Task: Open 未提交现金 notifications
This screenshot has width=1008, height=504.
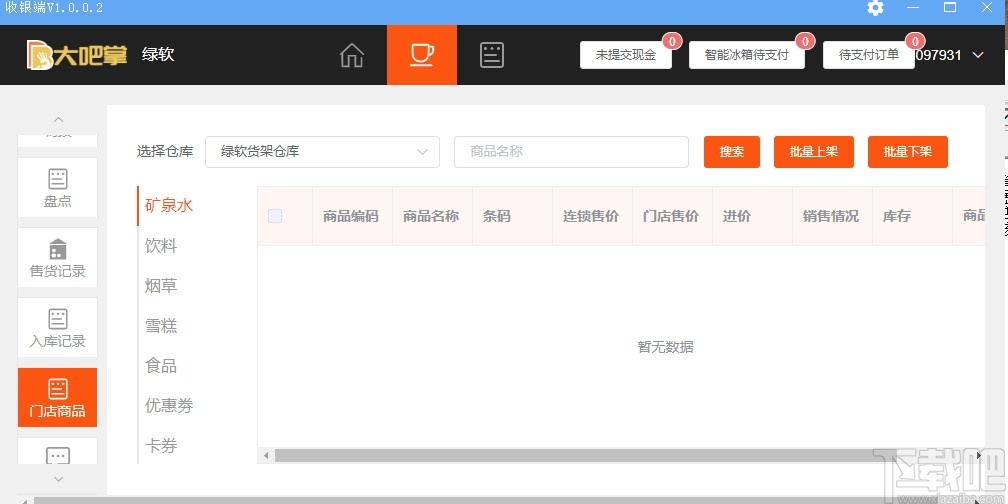Action: pos(626,55)
